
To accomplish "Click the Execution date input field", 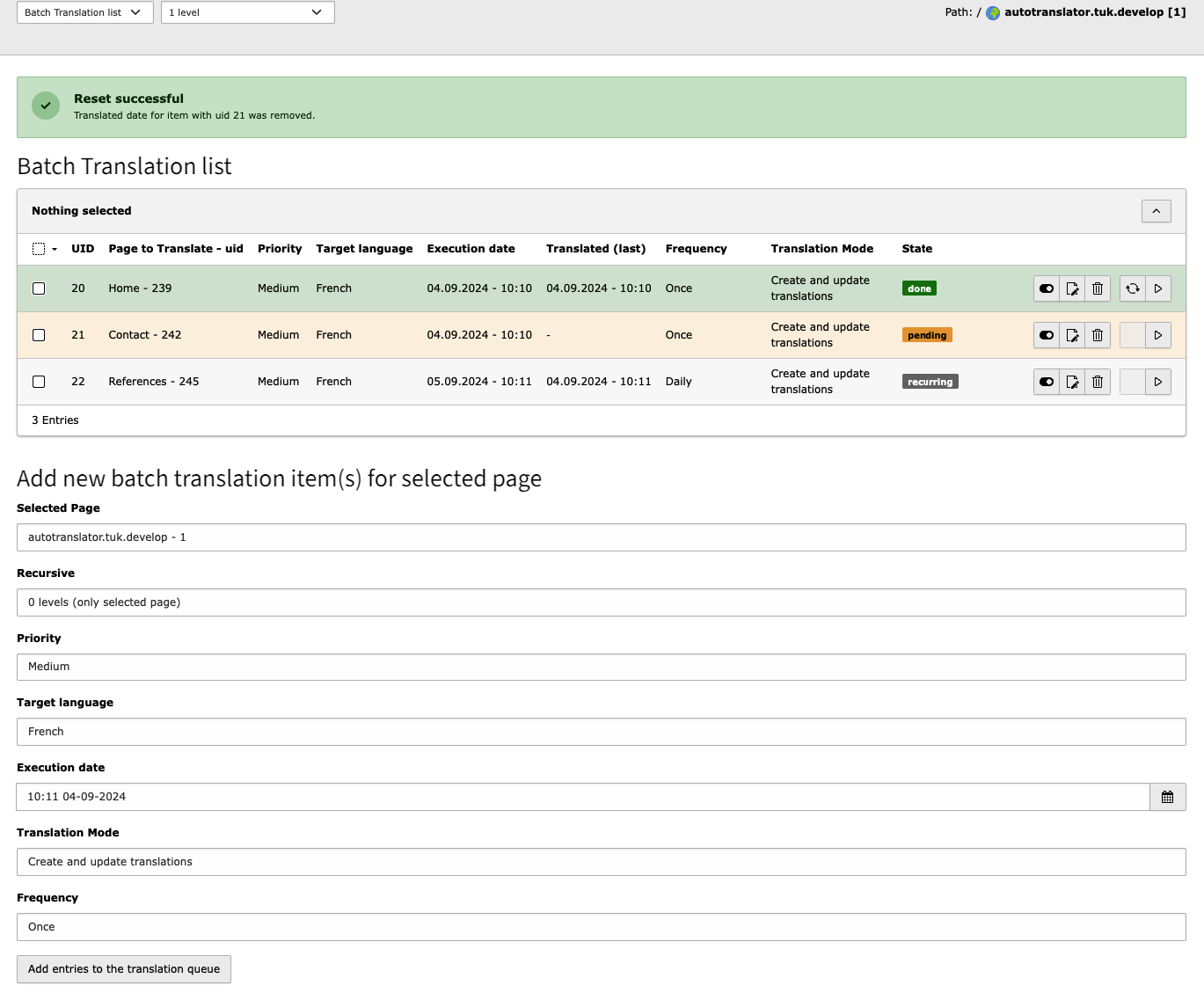I will click(583, 797).
